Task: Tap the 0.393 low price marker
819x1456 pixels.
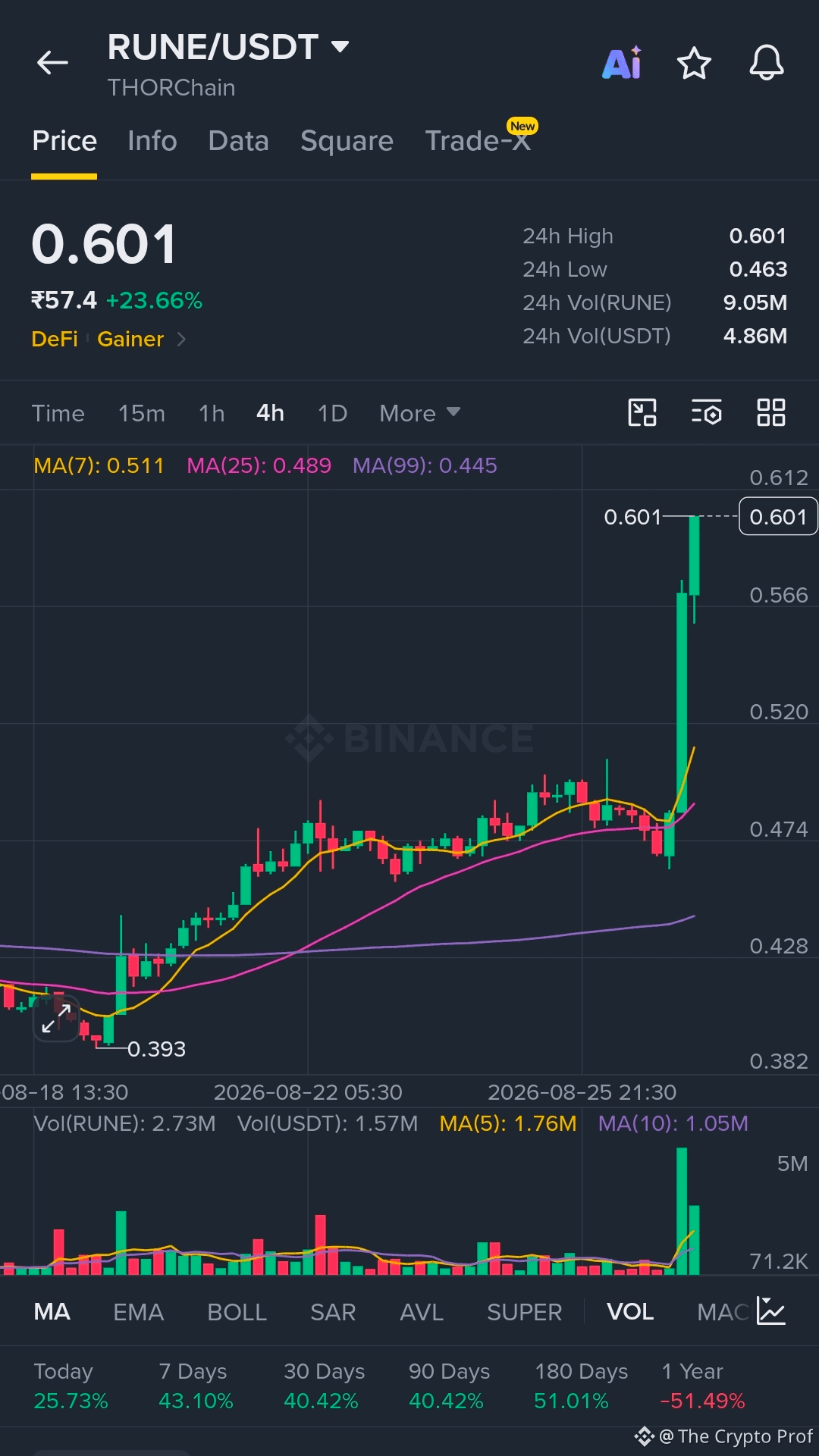Action: (156, 1049)
